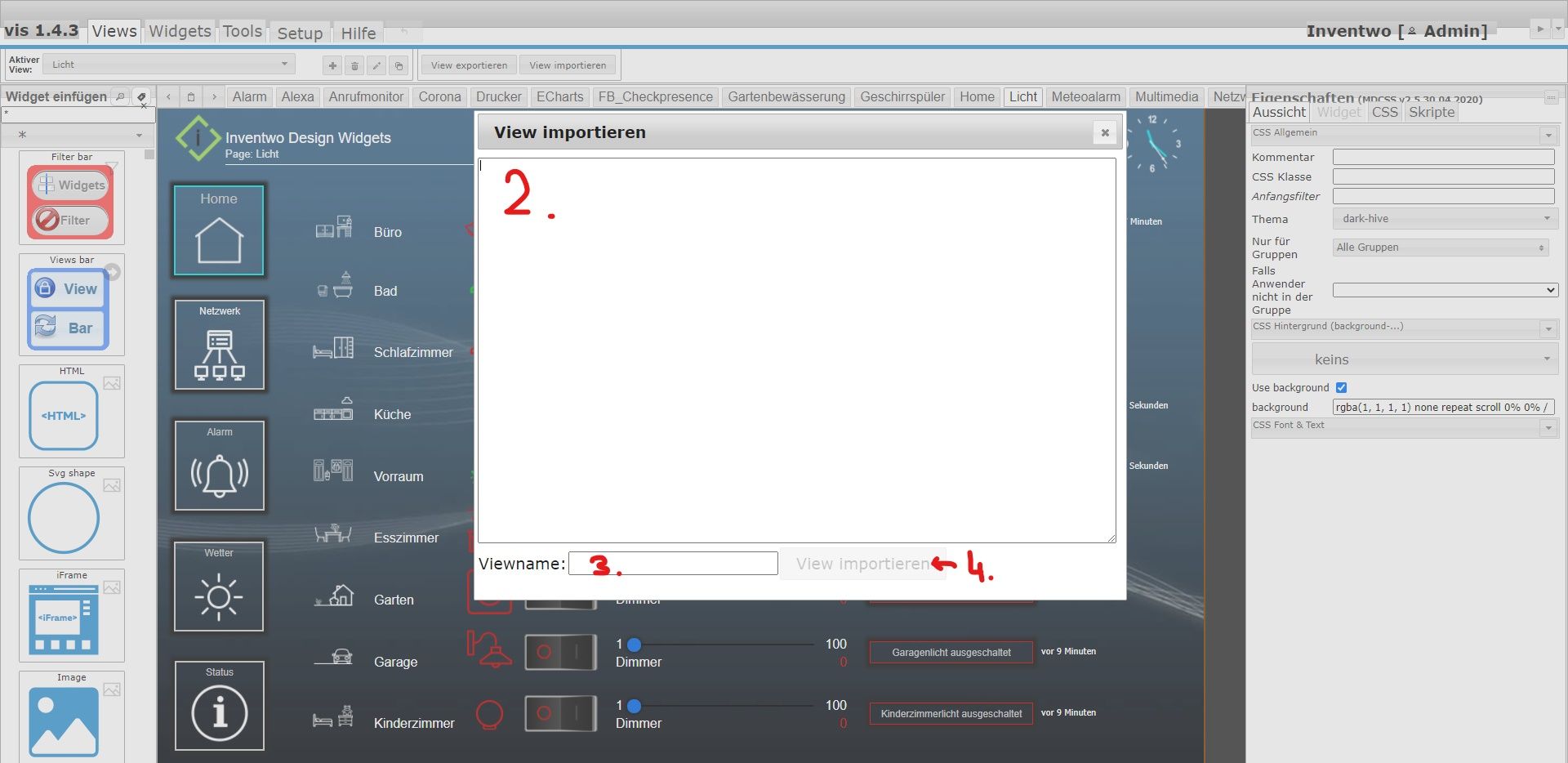Open the view tab list clipboard icon
Screen dimensions: 1568x763
coord(191,96)
